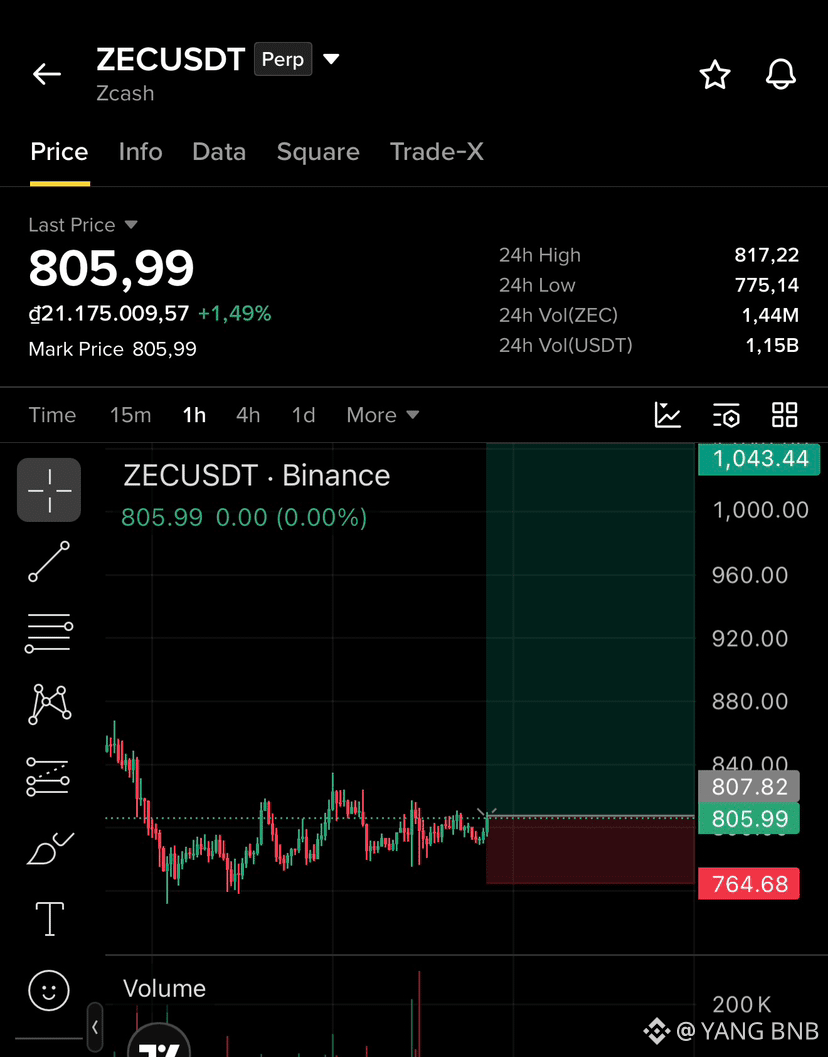Click the 24h High value 817,22
Viewport: 828px width, 1057px height.
(767, 255)
